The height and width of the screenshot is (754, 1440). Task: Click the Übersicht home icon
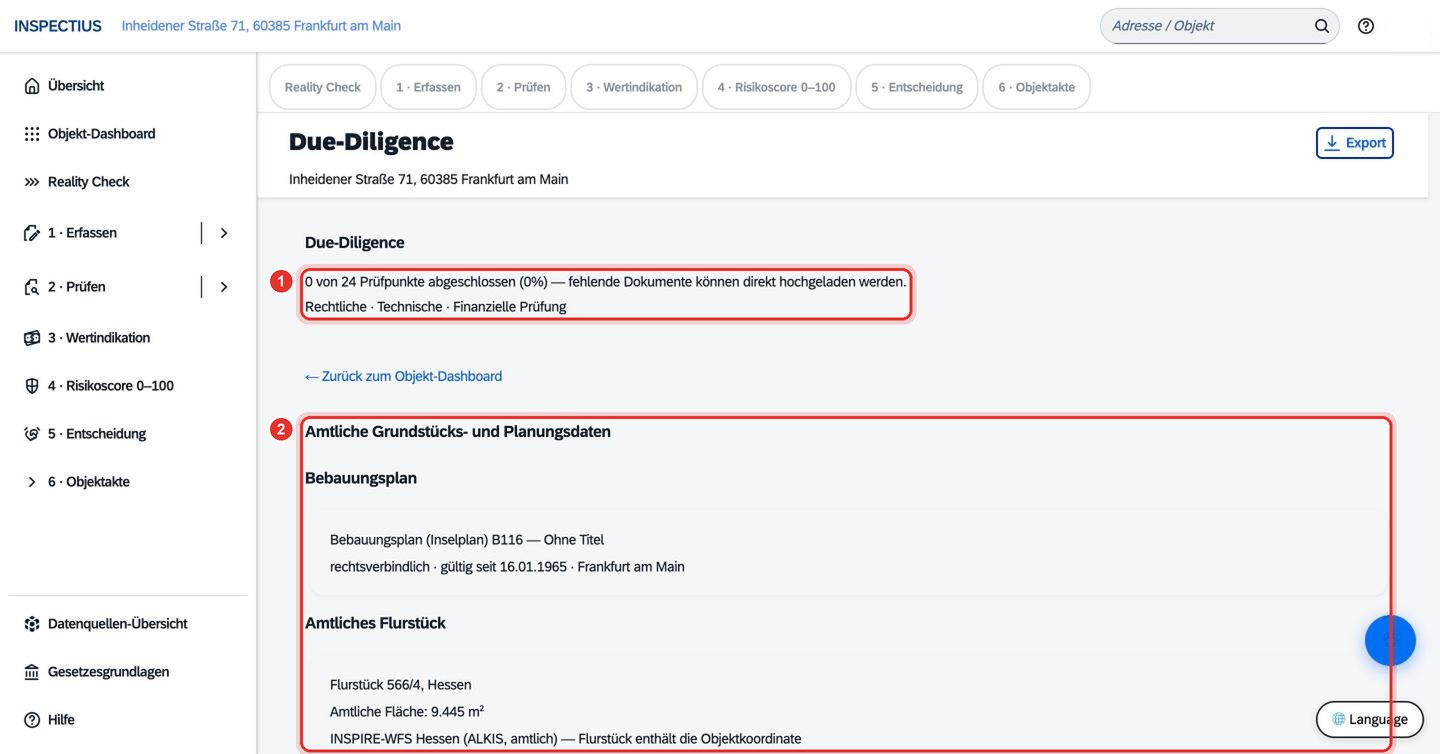coord(32,86)
